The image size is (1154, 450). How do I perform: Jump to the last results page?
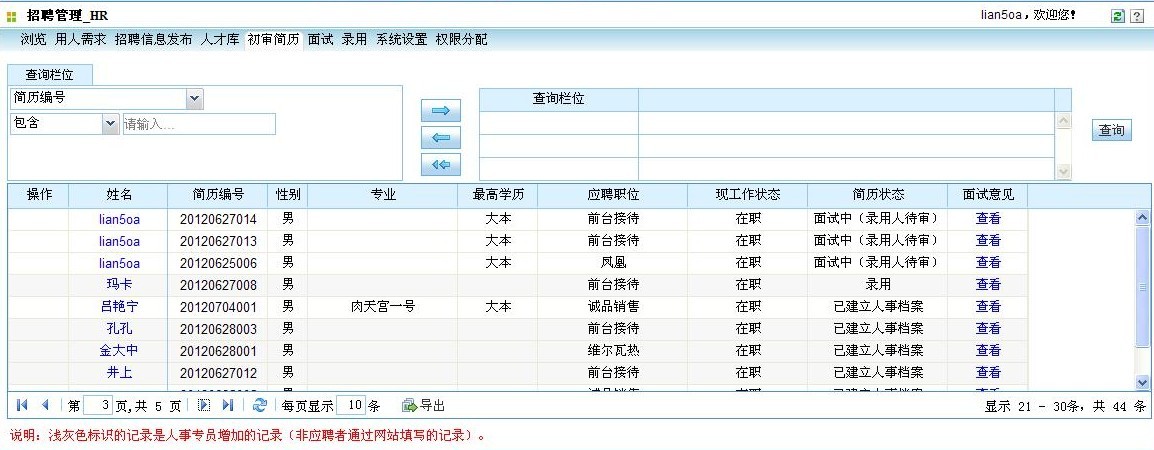click(x=227, y=405)
